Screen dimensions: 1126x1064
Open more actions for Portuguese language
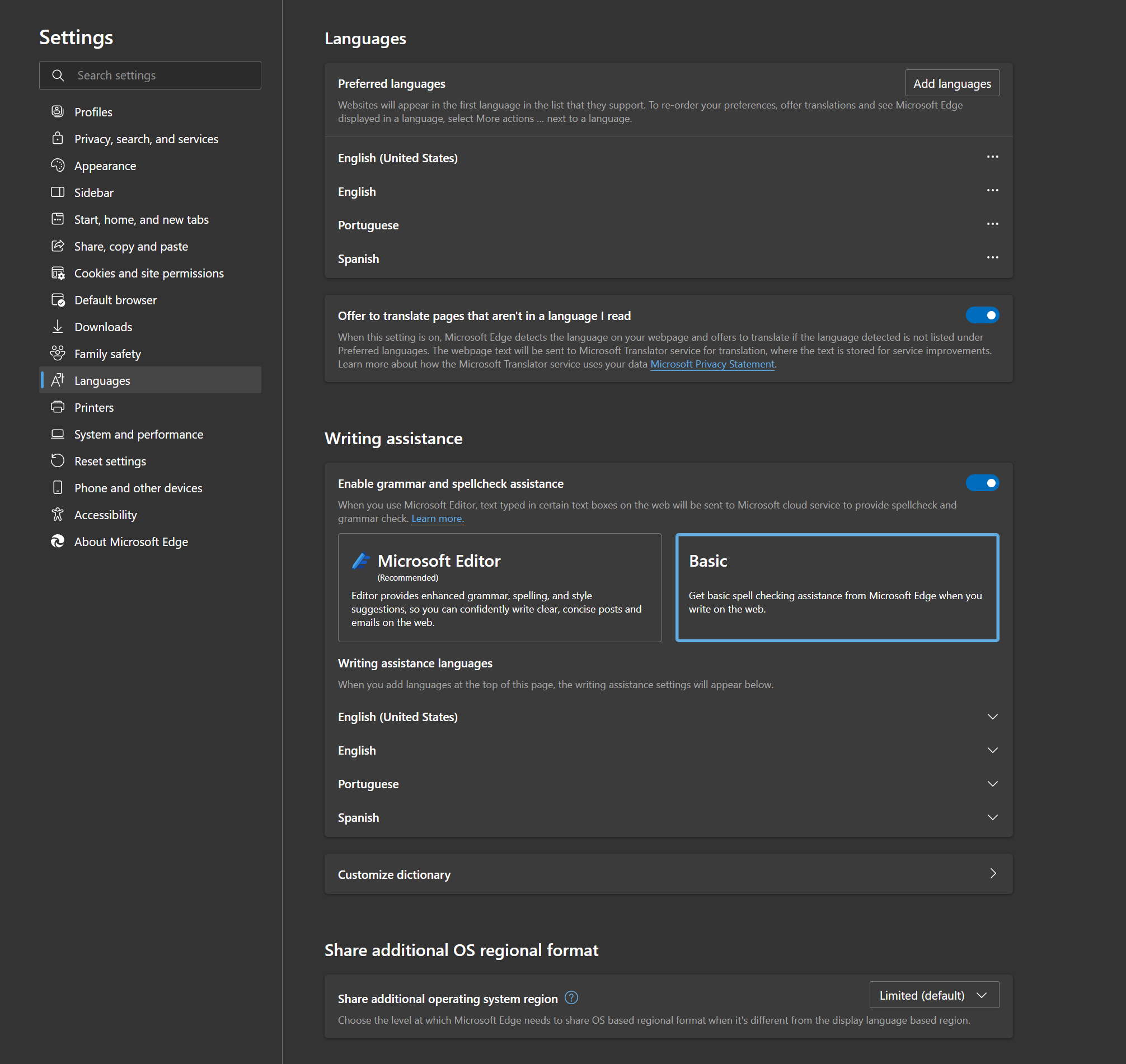point(992,224)
